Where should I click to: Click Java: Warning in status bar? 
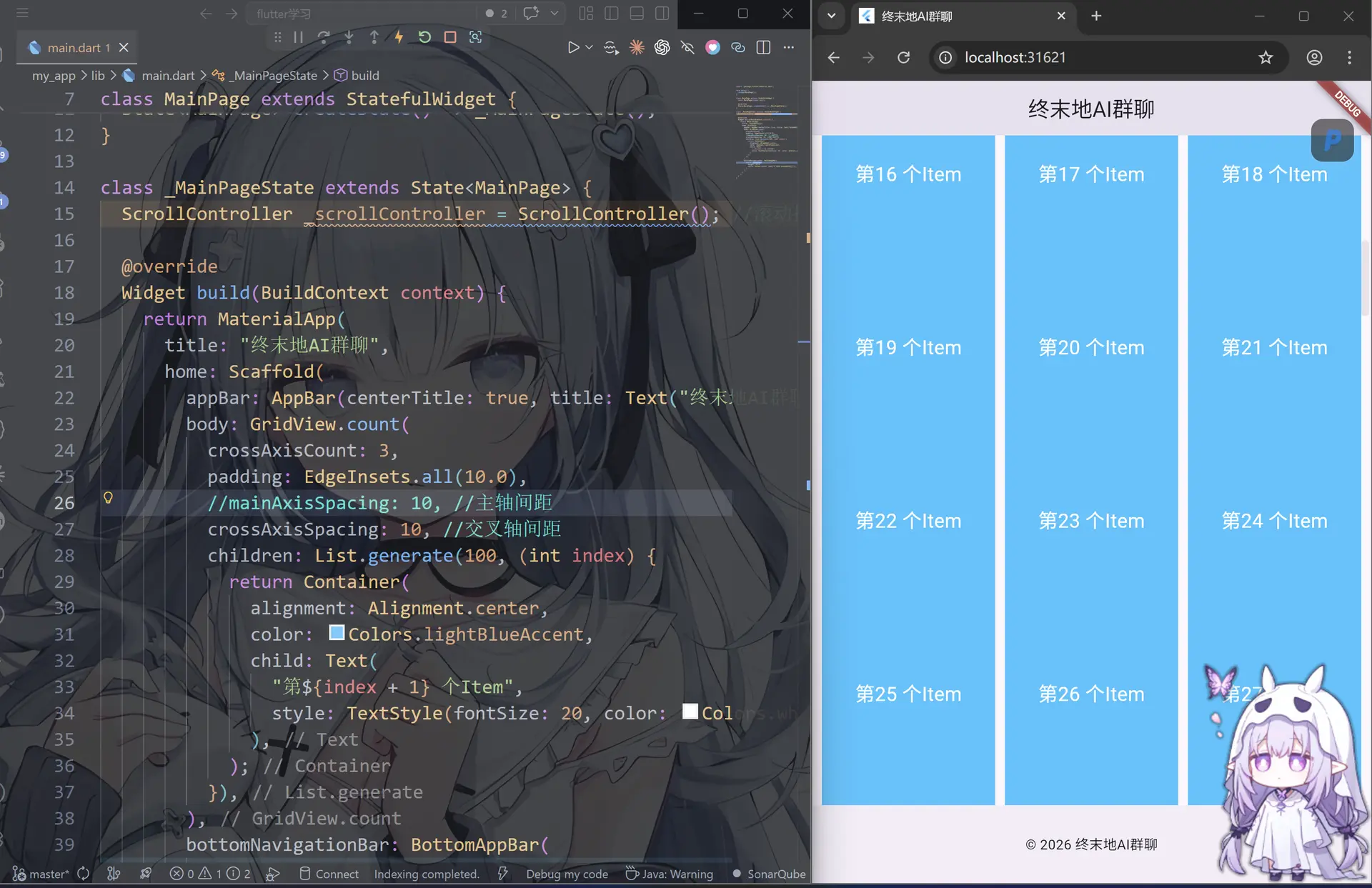(x=670, y=874)
